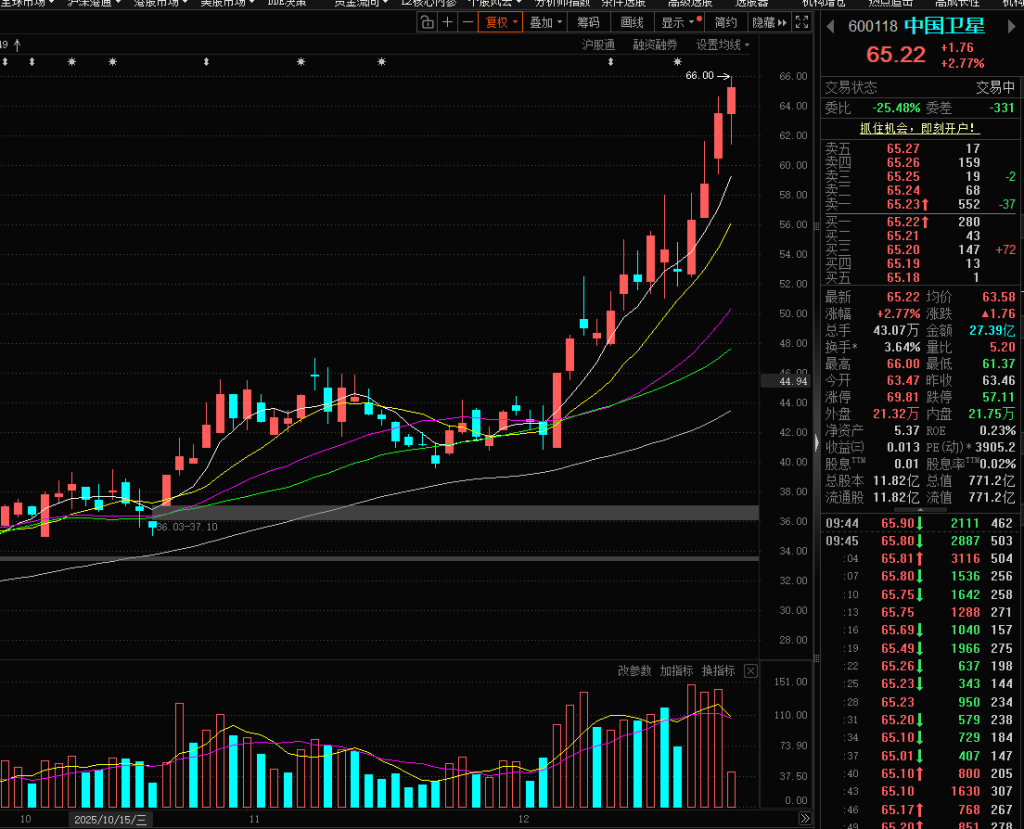Toggle 简约 simple view mode

[726, 22]
